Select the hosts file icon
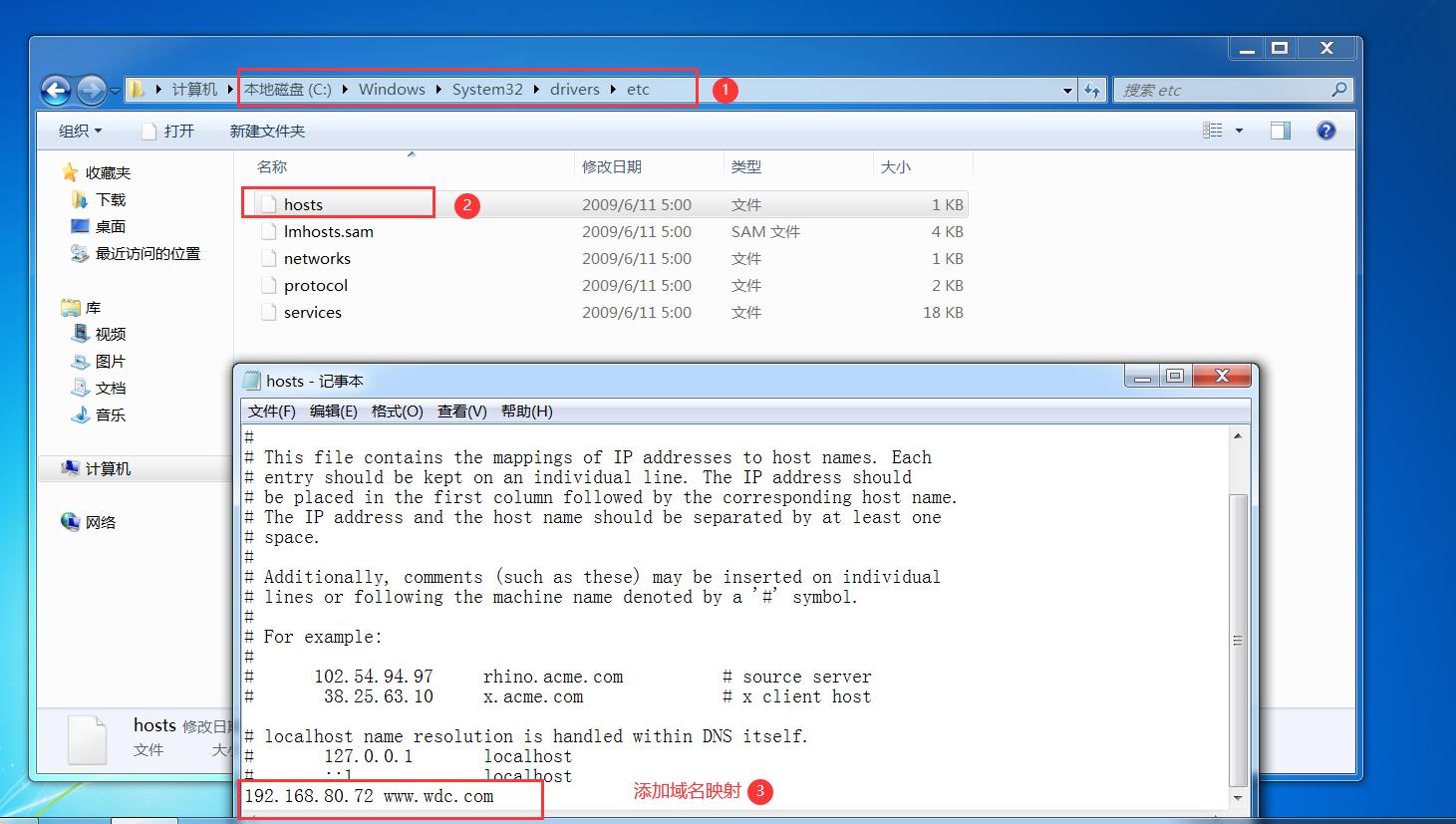Image resolution: width=1456 pixels, height=824 pixels. point(267,204)
